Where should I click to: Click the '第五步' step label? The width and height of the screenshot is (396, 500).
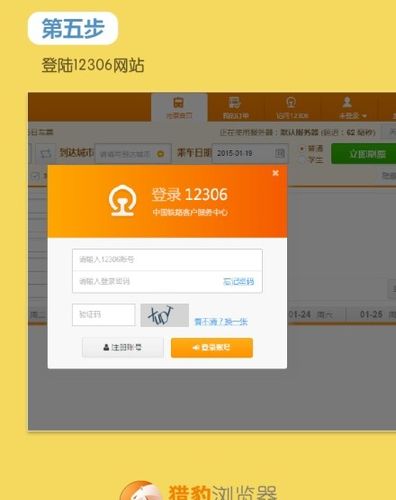pyautogui.click(x=73, y=28)
